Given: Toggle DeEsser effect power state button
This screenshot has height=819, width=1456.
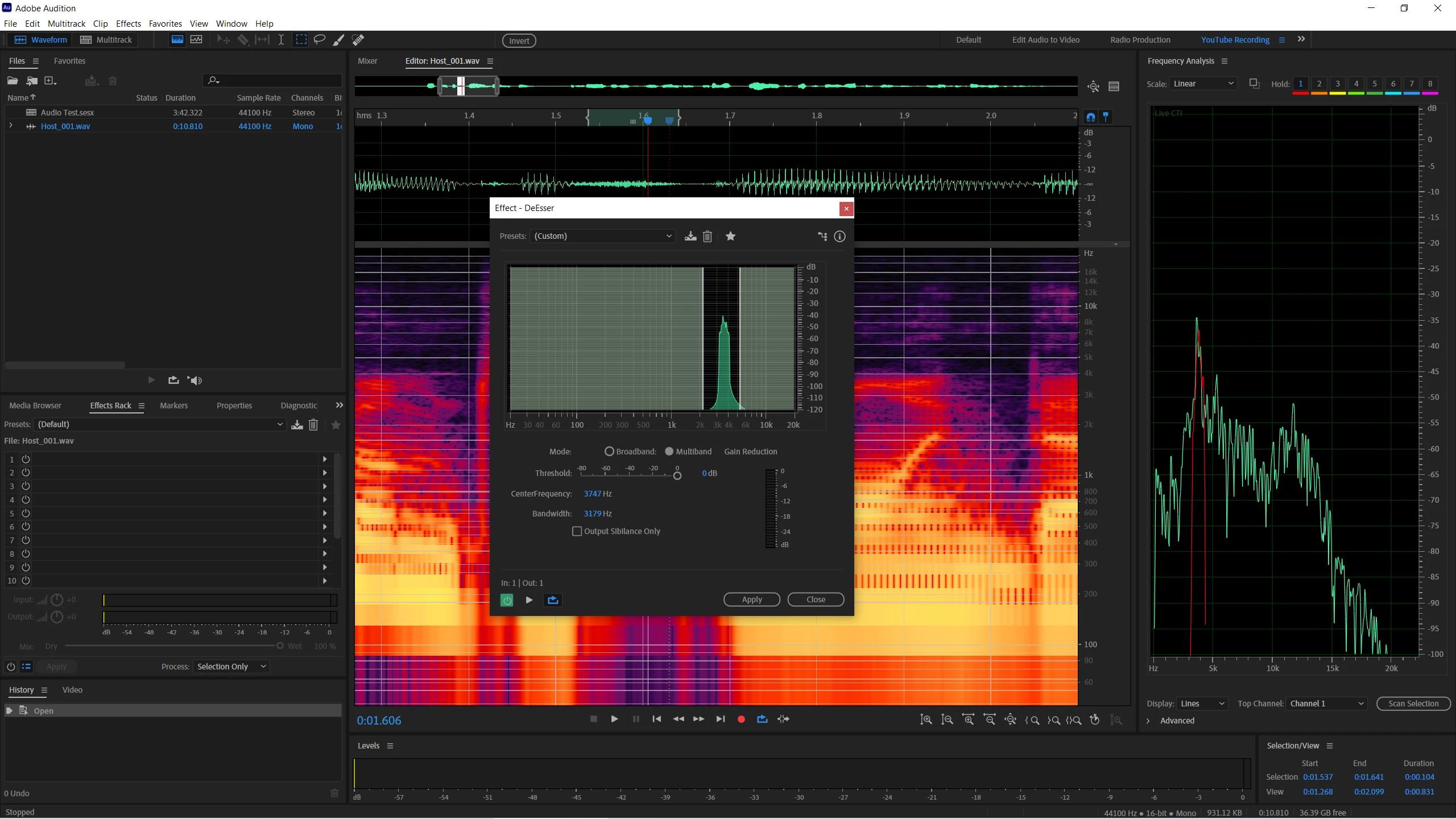Looking at the screenshot, I should pyautogui.click(x=507, y=600).
